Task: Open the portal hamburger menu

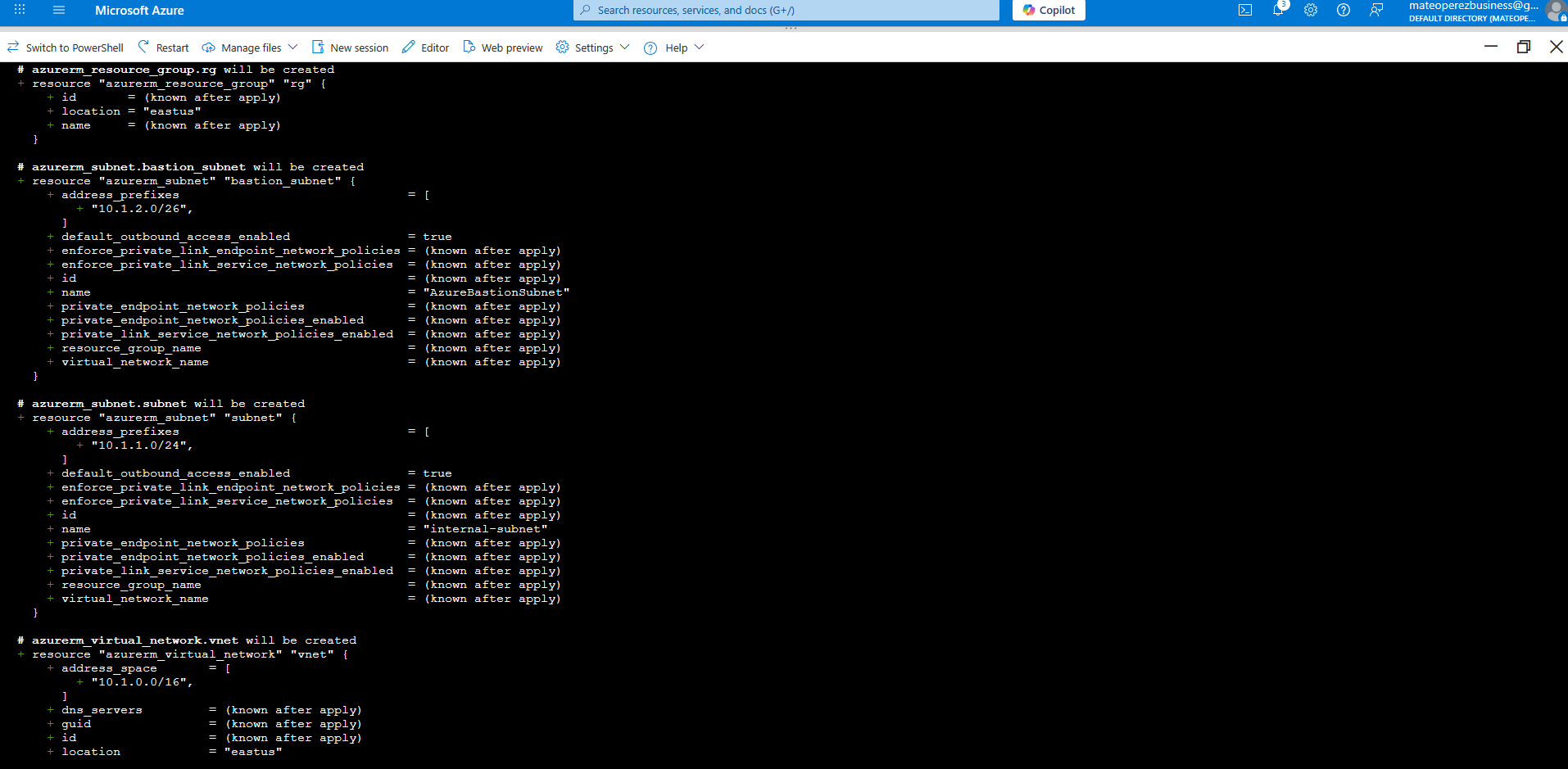Action: (58, 11)
